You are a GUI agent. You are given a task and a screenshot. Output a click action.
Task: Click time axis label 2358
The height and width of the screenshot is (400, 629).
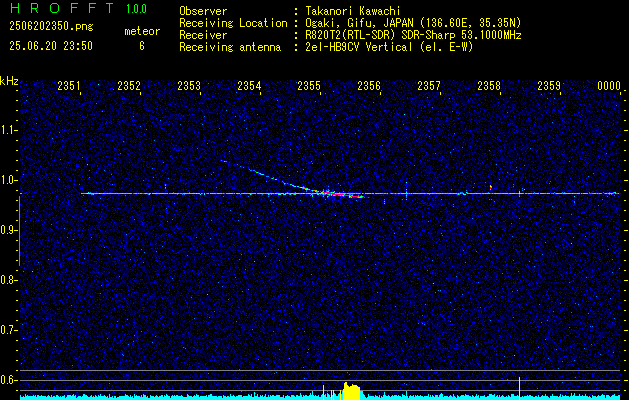click(489, 85)
